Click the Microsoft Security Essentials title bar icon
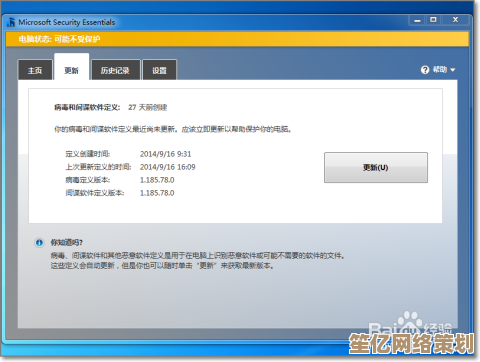The height and width of the screenshot is (362, 480). (11, 22)
